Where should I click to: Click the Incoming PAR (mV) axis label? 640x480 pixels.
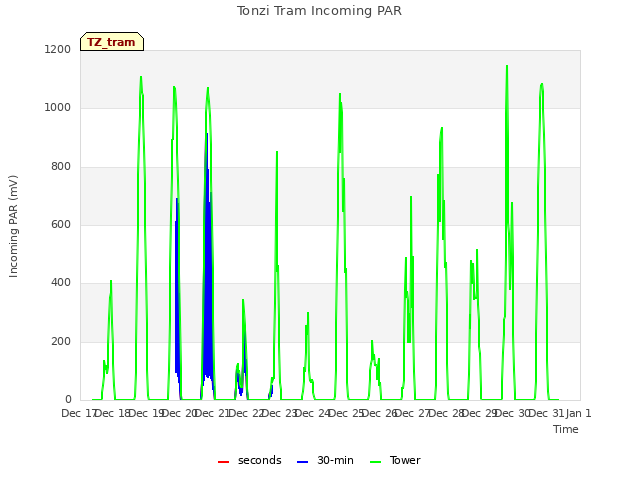coord(13,227)
